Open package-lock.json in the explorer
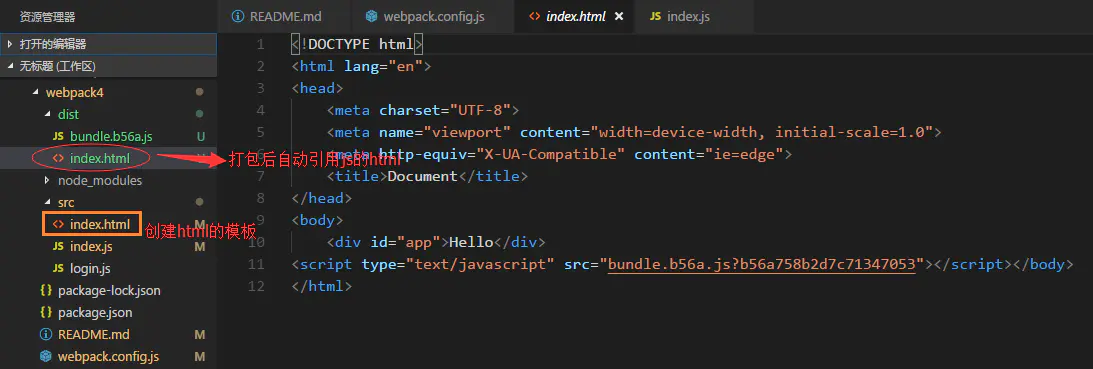Screen dimensions: 1093x369 click(108, 290)
